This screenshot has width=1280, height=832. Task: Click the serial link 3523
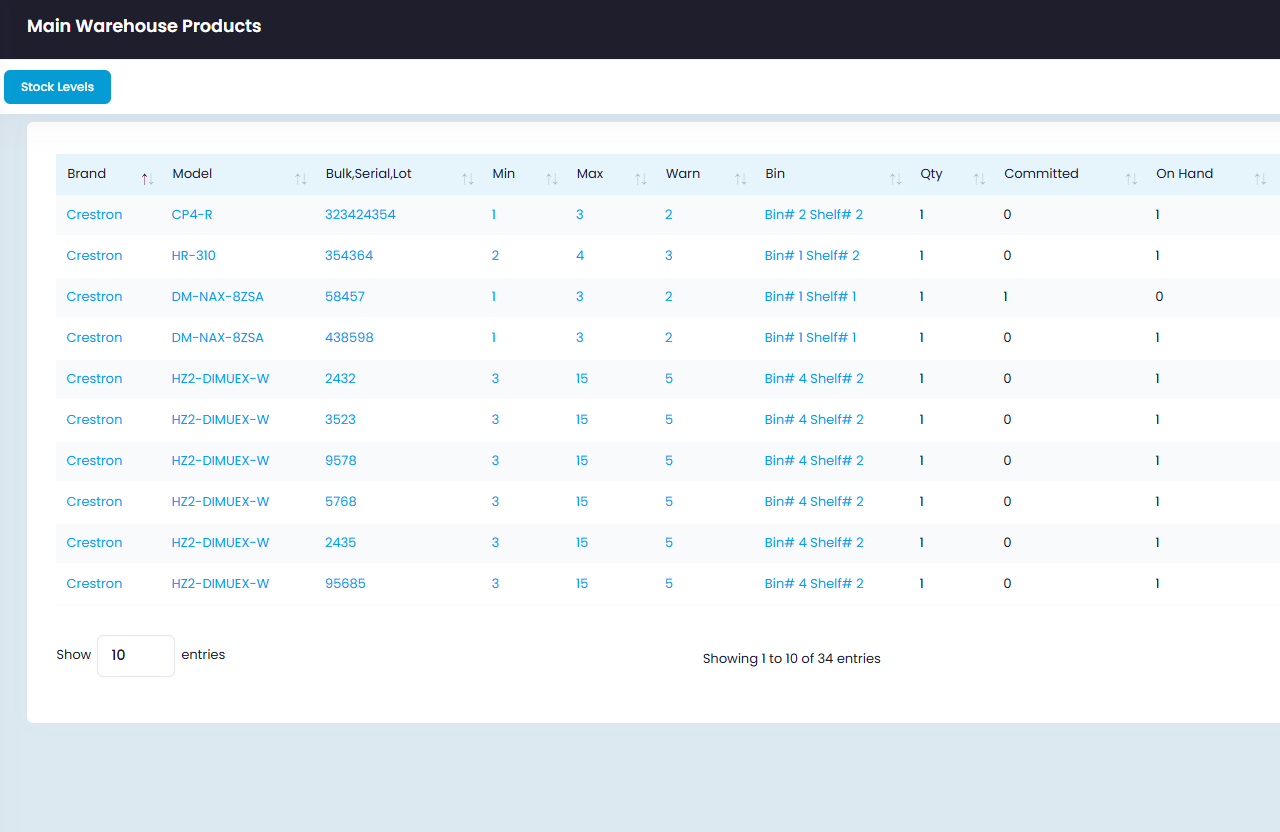pos(340,420)
